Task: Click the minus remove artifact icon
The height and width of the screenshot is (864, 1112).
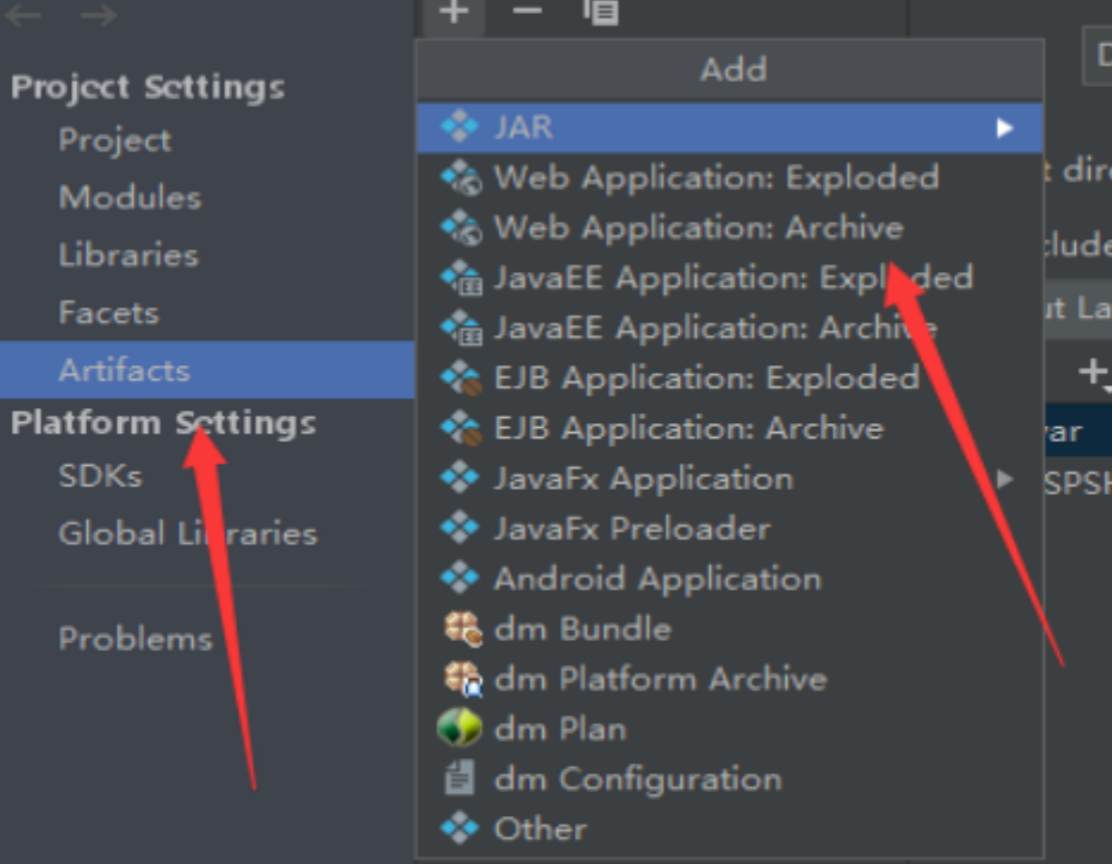Action: coord(527,10)
